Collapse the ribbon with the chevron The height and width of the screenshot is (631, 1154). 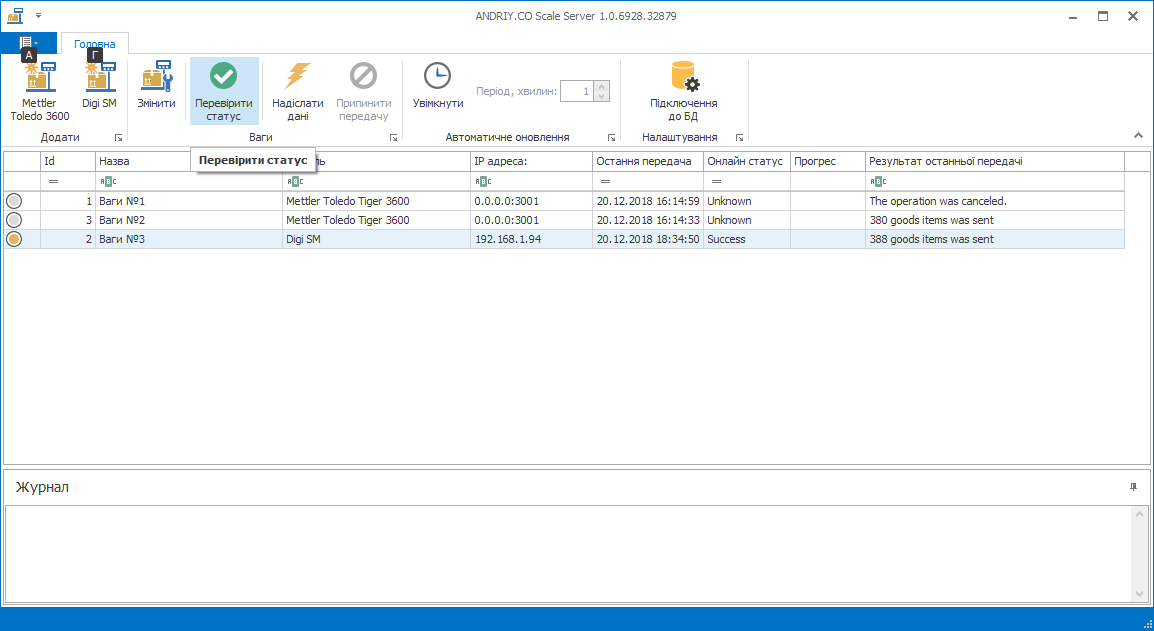pyautogui.click(x=1139, y=135)
